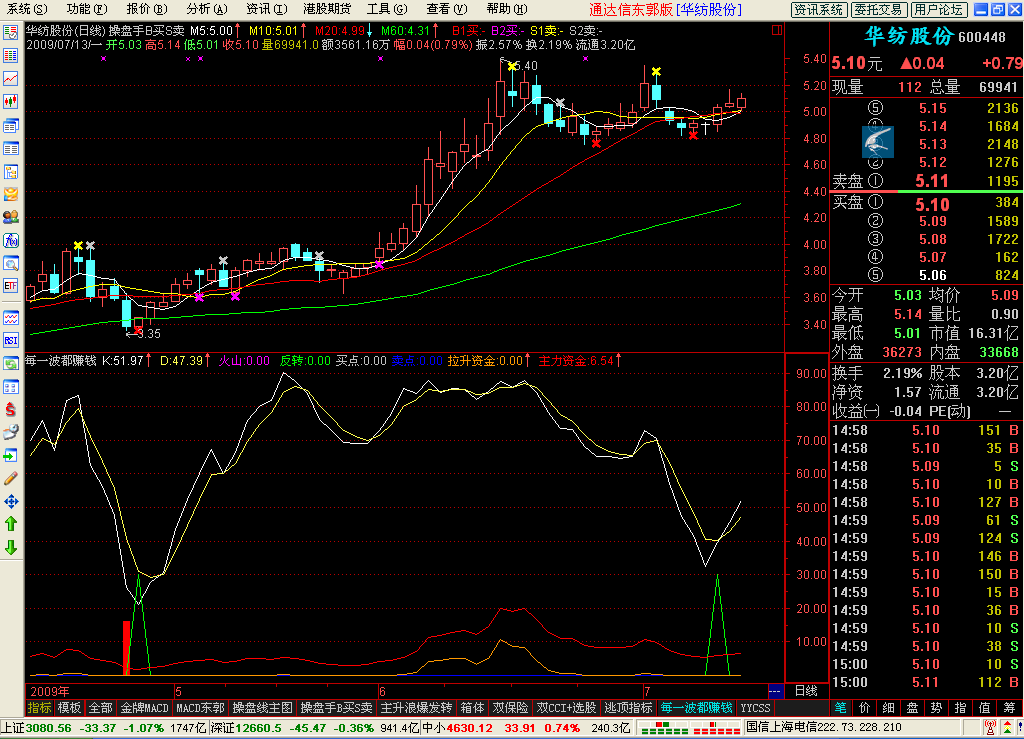The width and height of the screenshot is (1024, 739).
Task: Click the stacked windows icon in sidebar
Action: click(10, 125)
